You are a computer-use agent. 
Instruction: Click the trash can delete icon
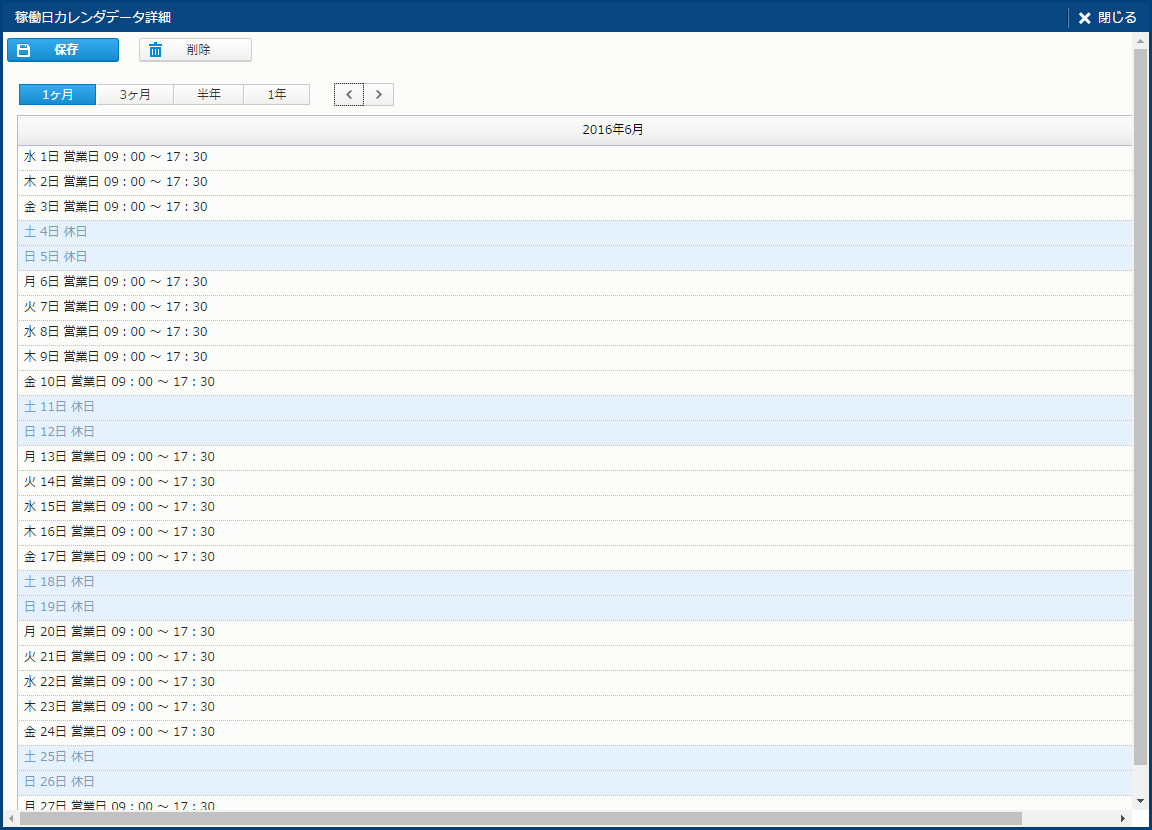pos(156,50)
